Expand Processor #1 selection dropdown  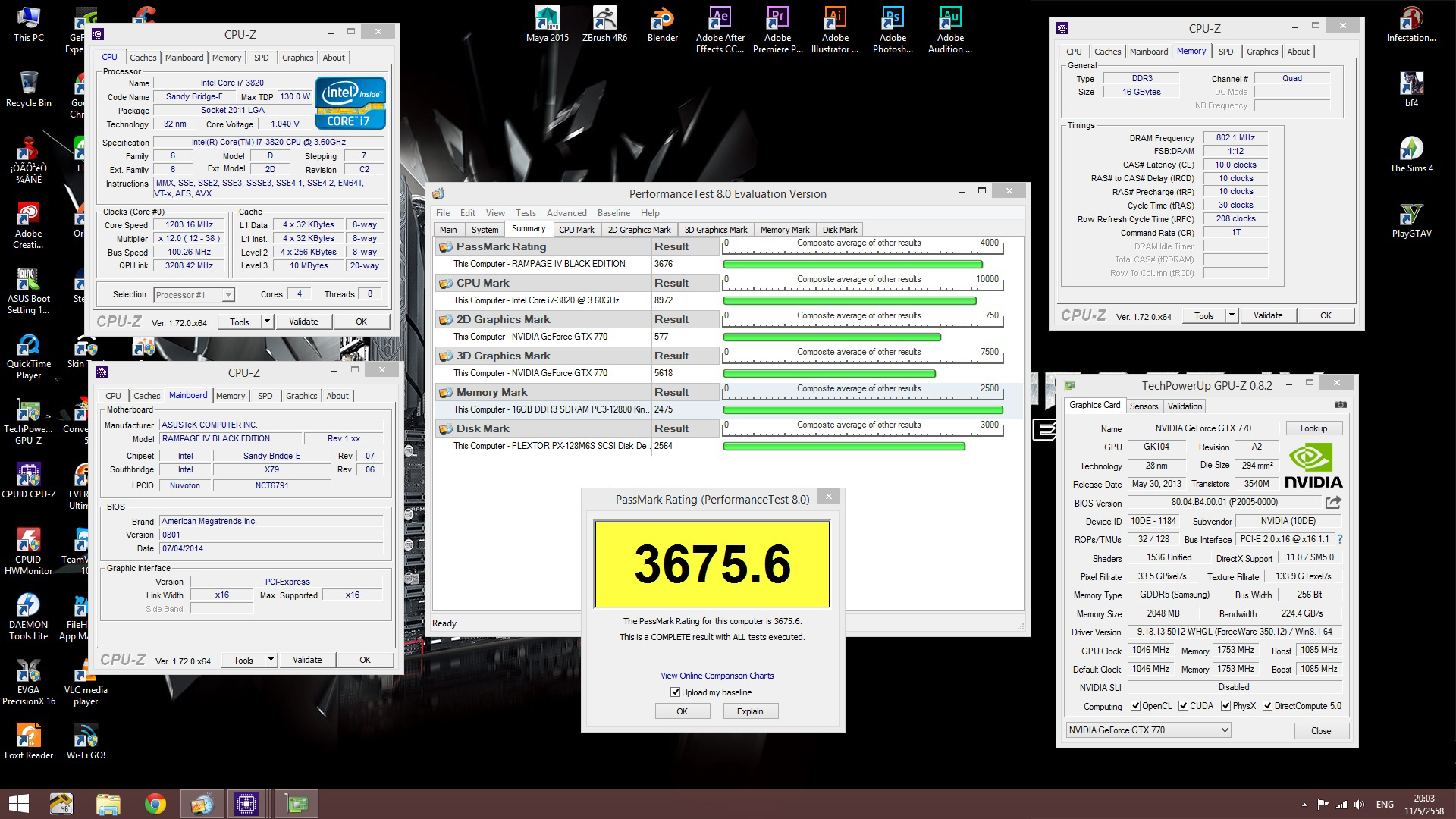(227, 295)
